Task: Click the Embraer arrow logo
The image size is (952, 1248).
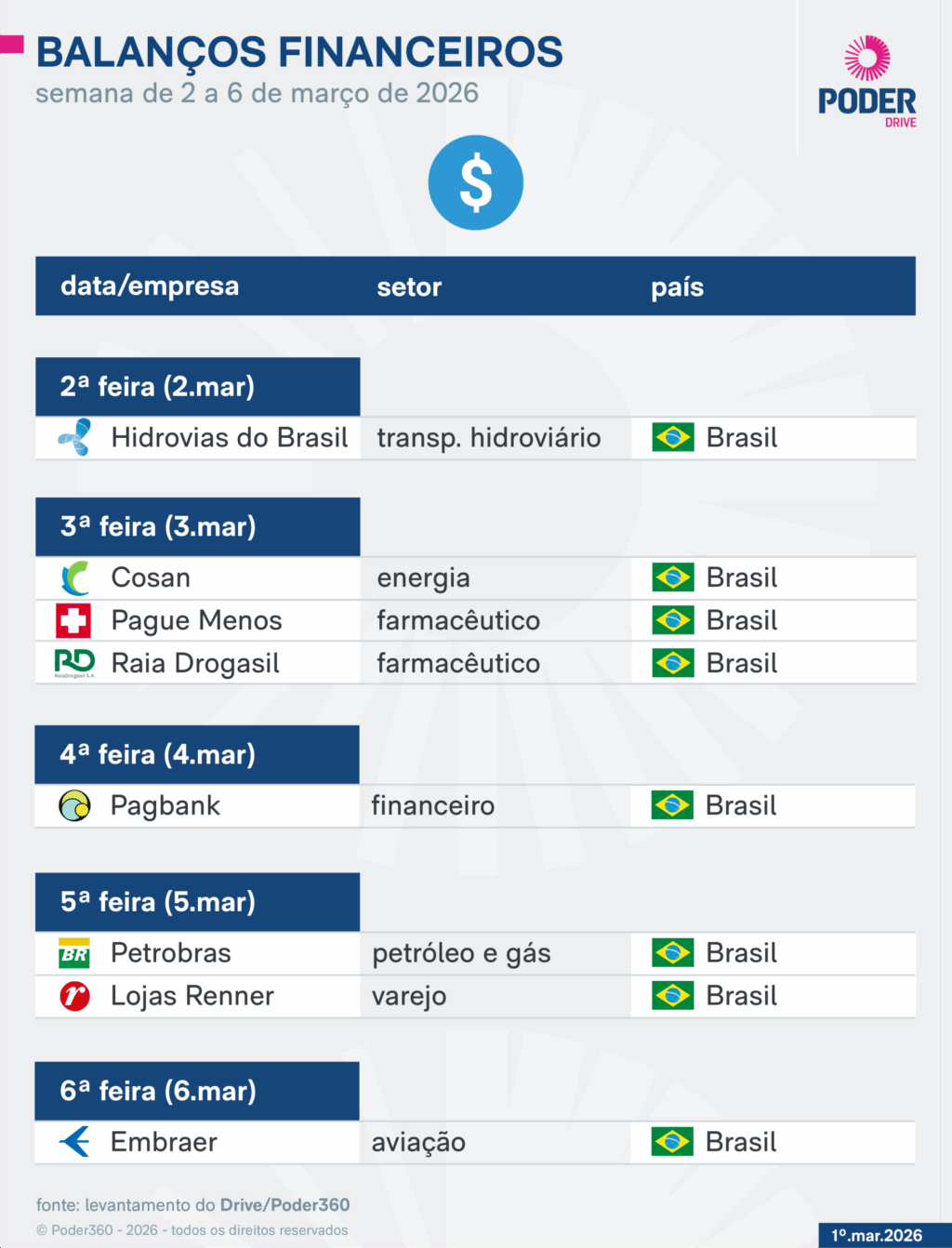Action: tap(74, 1141)
